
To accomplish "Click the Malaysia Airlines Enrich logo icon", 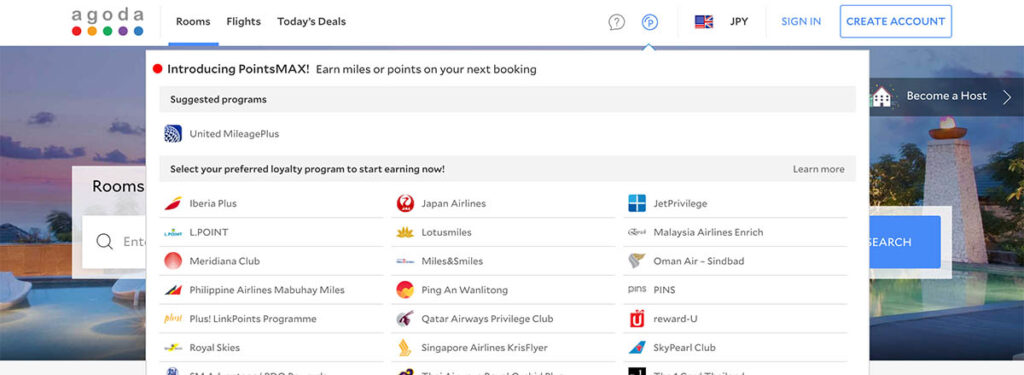I will [x=637, y=233].
